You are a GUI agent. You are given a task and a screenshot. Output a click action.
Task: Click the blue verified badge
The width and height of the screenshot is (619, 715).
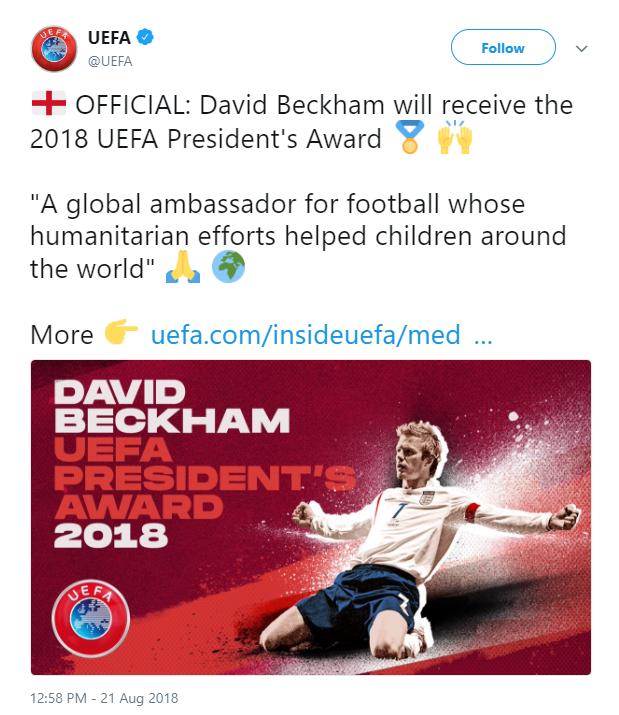(x=145, y=39)
